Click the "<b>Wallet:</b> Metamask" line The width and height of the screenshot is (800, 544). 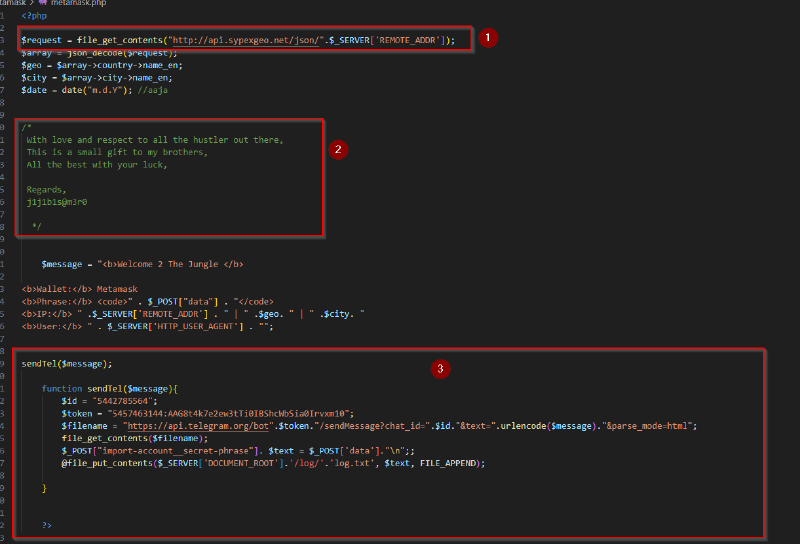click(79, 289)
